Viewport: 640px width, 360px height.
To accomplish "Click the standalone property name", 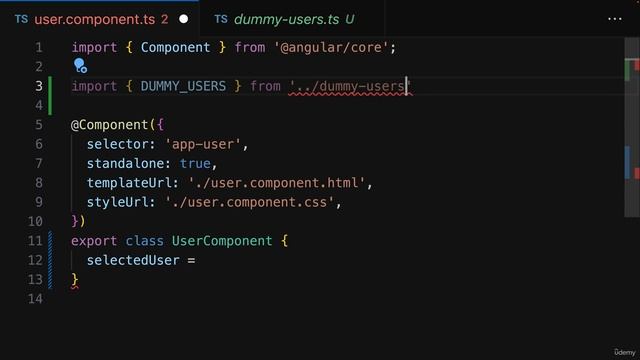I will click(125, 163).
